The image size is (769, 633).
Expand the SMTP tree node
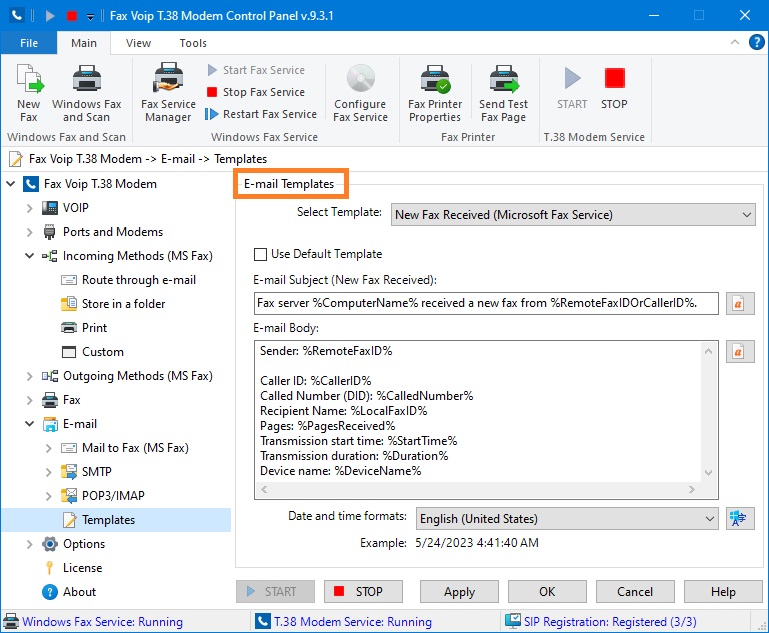point(49,472)
